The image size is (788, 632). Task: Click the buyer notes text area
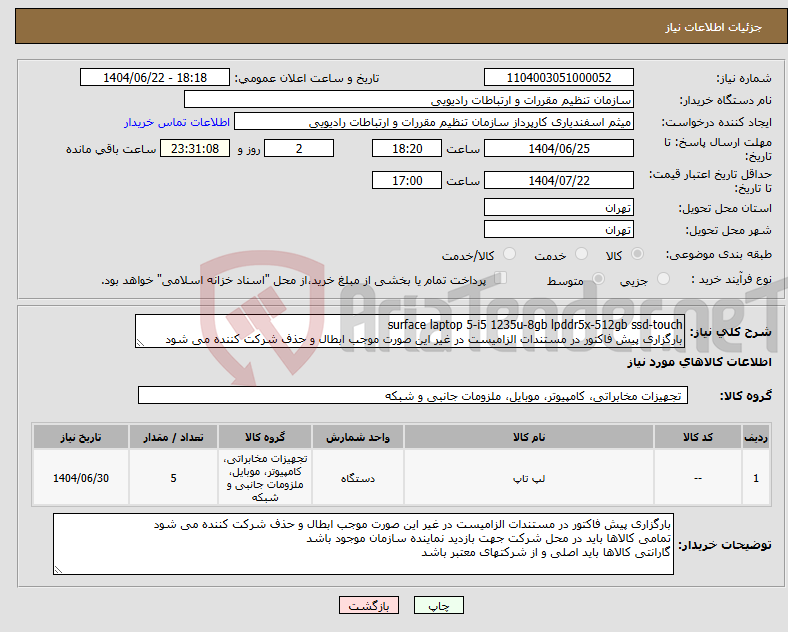[x=363, y=544]
